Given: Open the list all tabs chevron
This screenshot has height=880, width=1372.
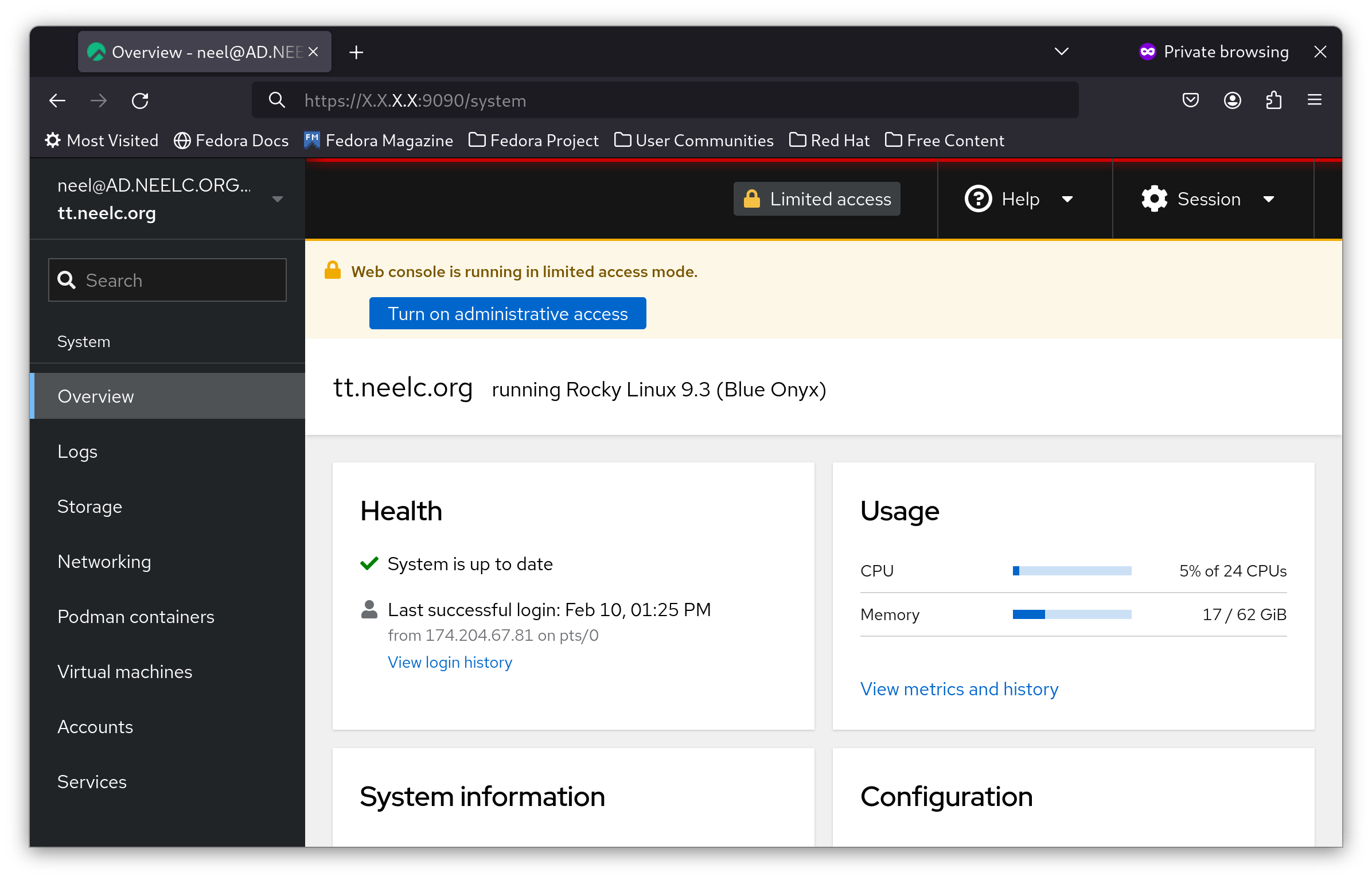Looking at the screenshot, I should [1061, 52].
